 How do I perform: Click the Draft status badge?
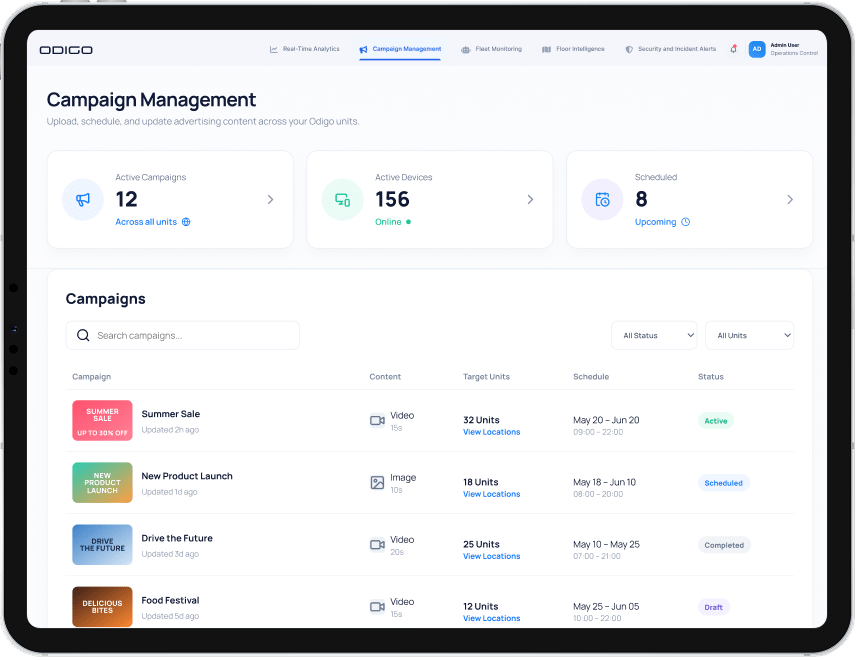point(714,607)
